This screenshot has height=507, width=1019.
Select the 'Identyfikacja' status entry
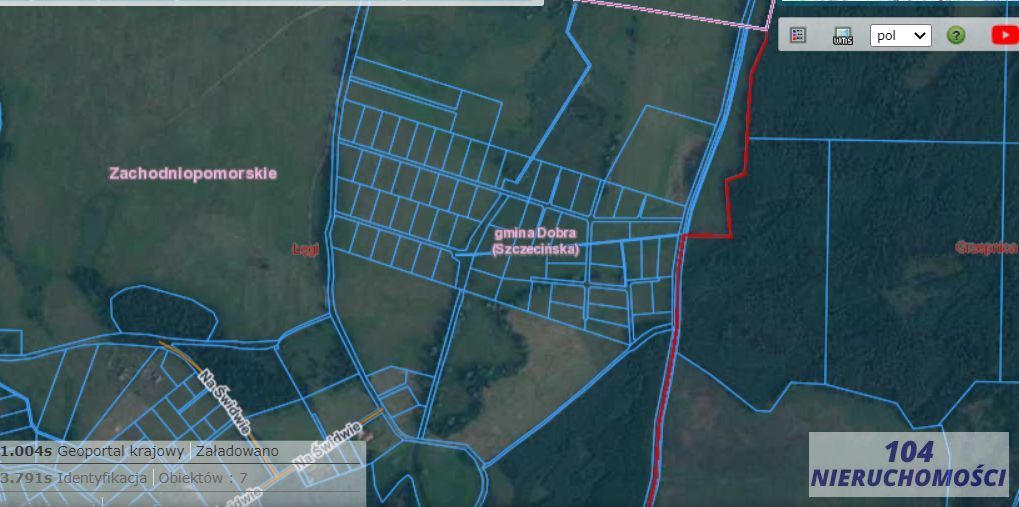pos(101,478)
